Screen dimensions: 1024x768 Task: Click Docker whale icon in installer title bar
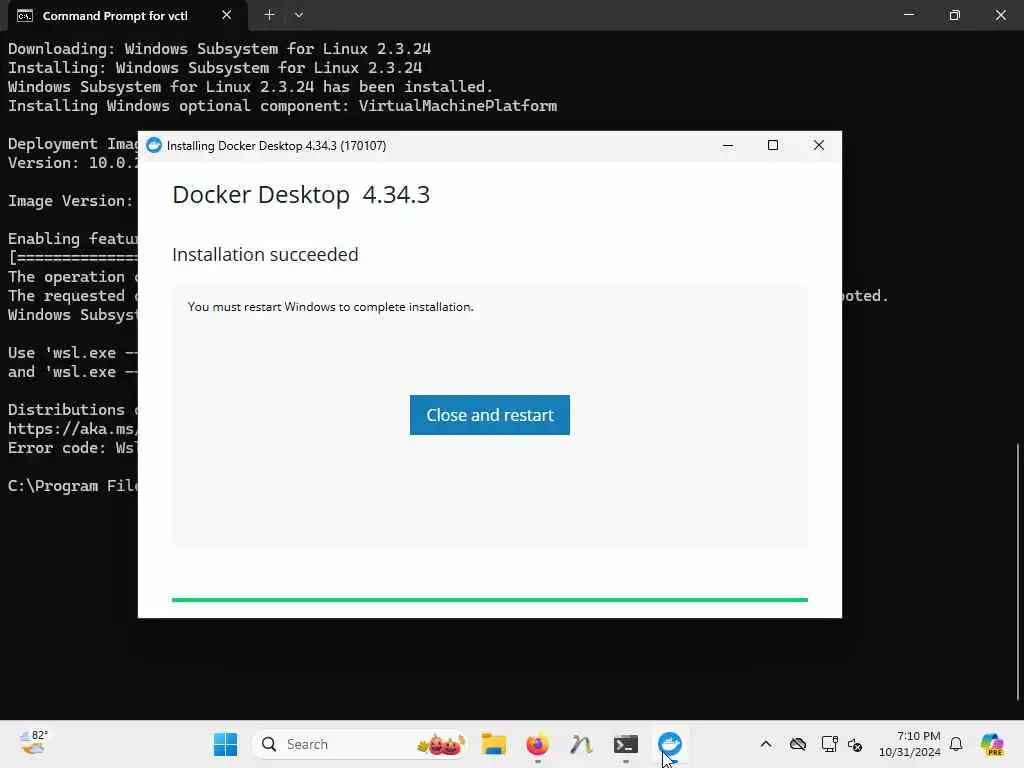[154, 145]
